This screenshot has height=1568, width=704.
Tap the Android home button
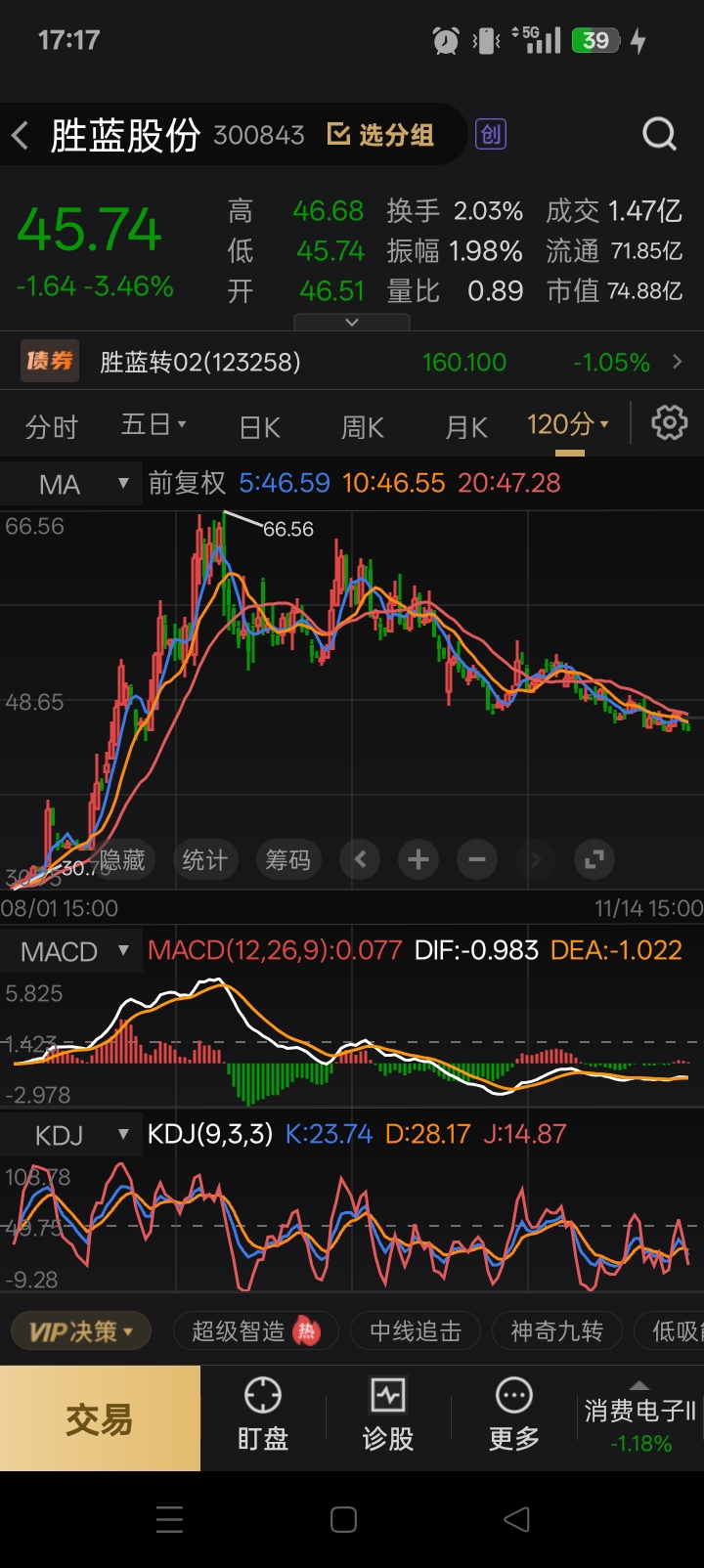(343, 1519)
